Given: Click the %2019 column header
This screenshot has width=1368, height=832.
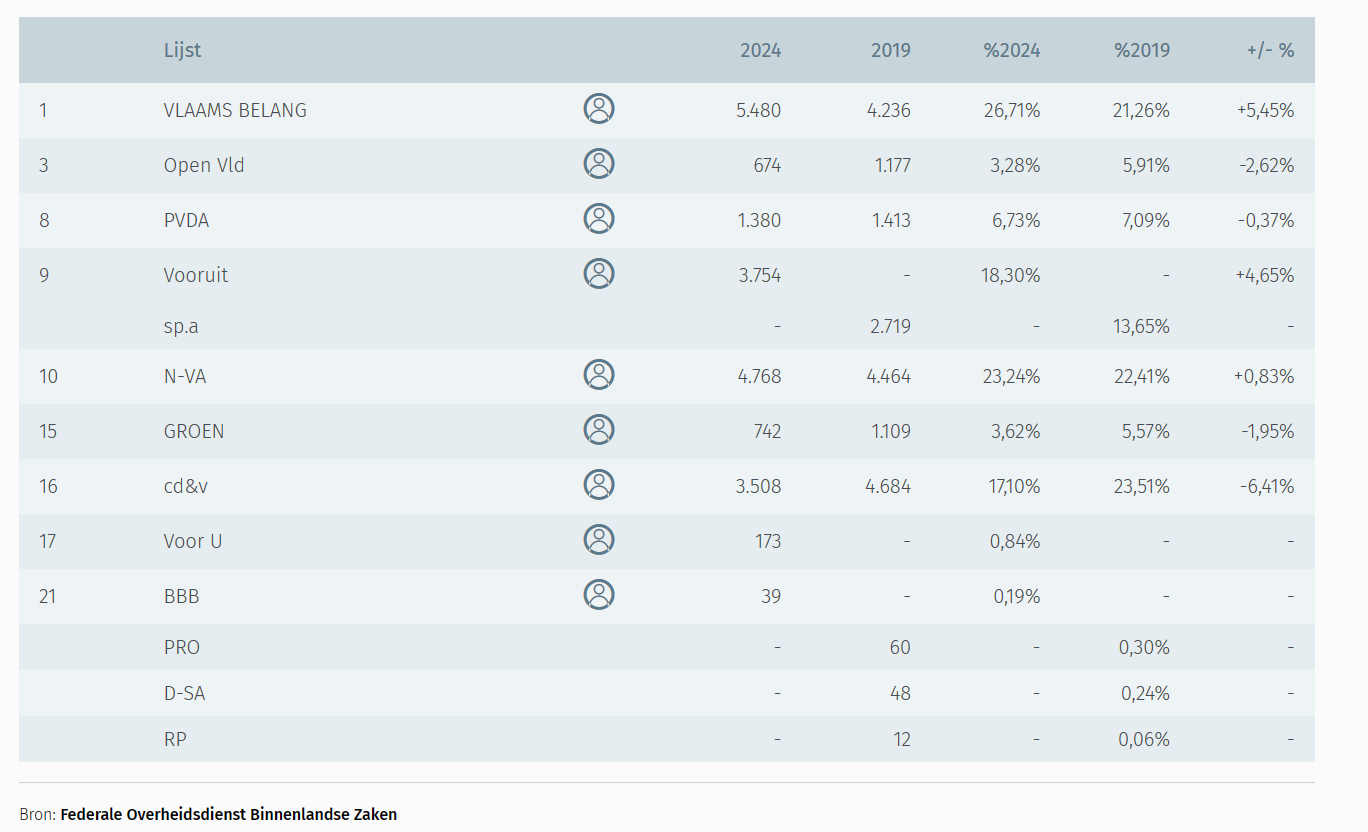Looking at the screenshot, I should tap(1142, 50).
